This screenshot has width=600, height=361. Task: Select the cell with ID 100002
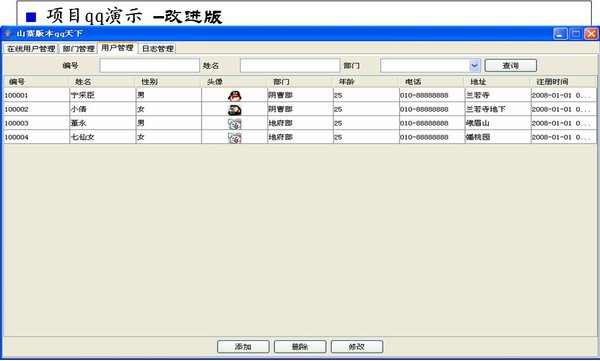pos(36,109)
